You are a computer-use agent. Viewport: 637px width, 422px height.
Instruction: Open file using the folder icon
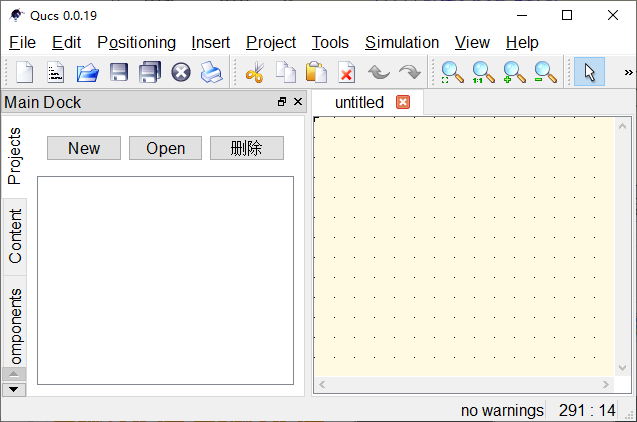pos(87,72)
